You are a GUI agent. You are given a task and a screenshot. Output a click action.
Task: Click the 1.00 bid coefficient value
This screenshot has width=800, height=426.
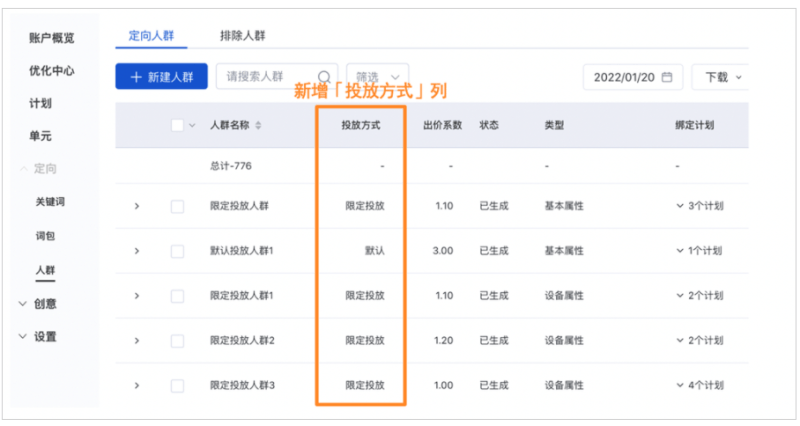click(x=443, y=386)
